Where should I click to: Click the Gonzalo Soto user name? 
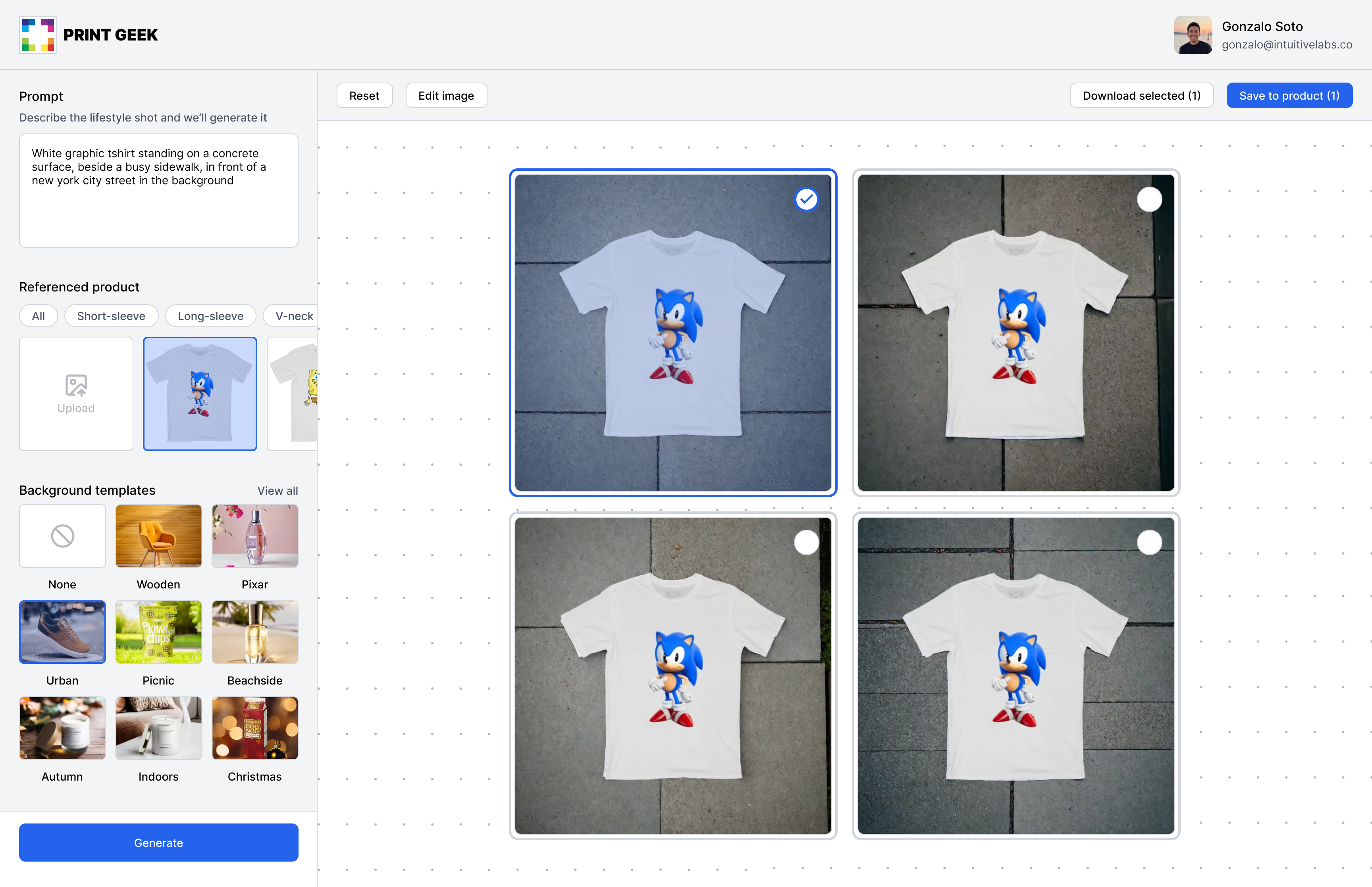tap(1262, 27)
